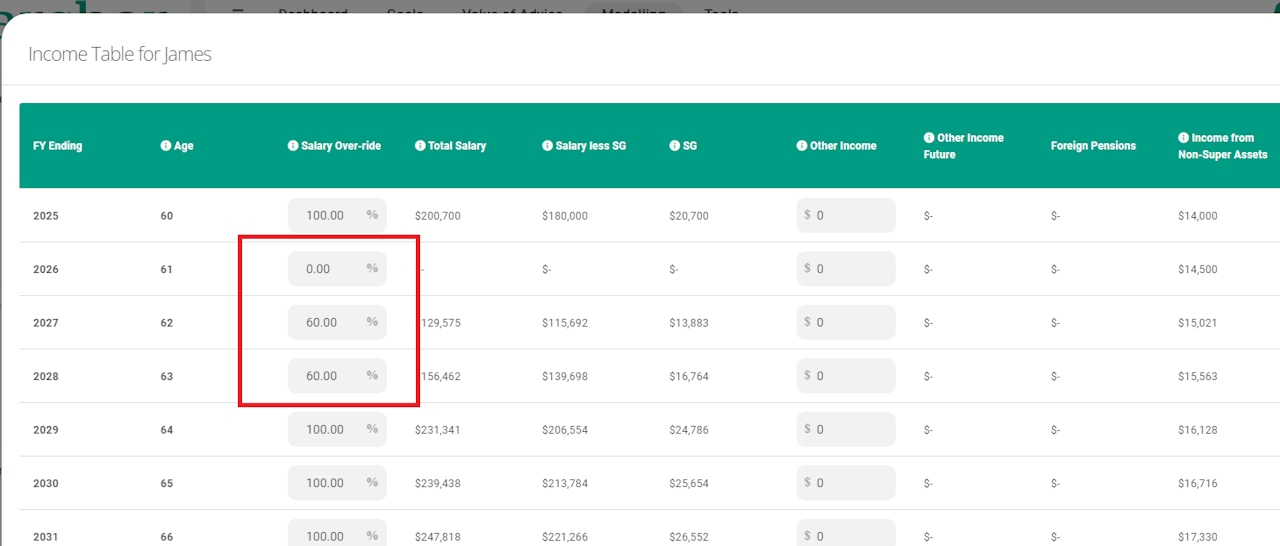
Task: Select the 2028 salary over-ride field
Action: pyautogui.click(x=337, y=376)
